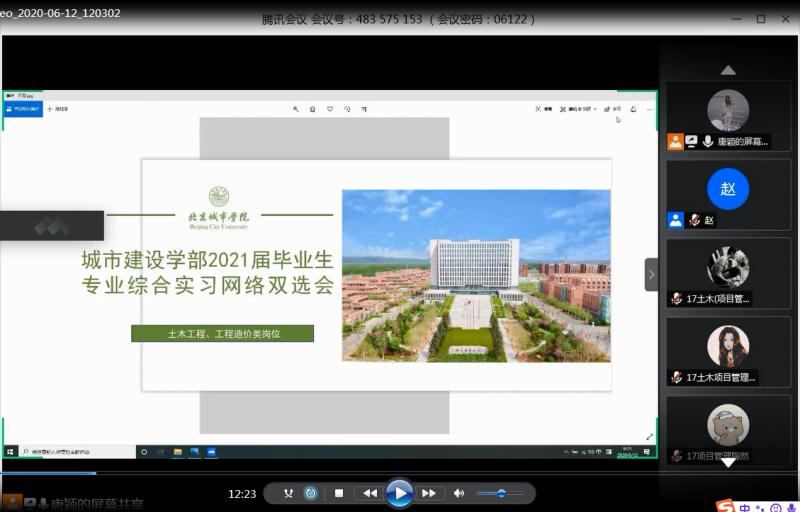Click the rotate icon in Photos toolbar

pos(347,109)
